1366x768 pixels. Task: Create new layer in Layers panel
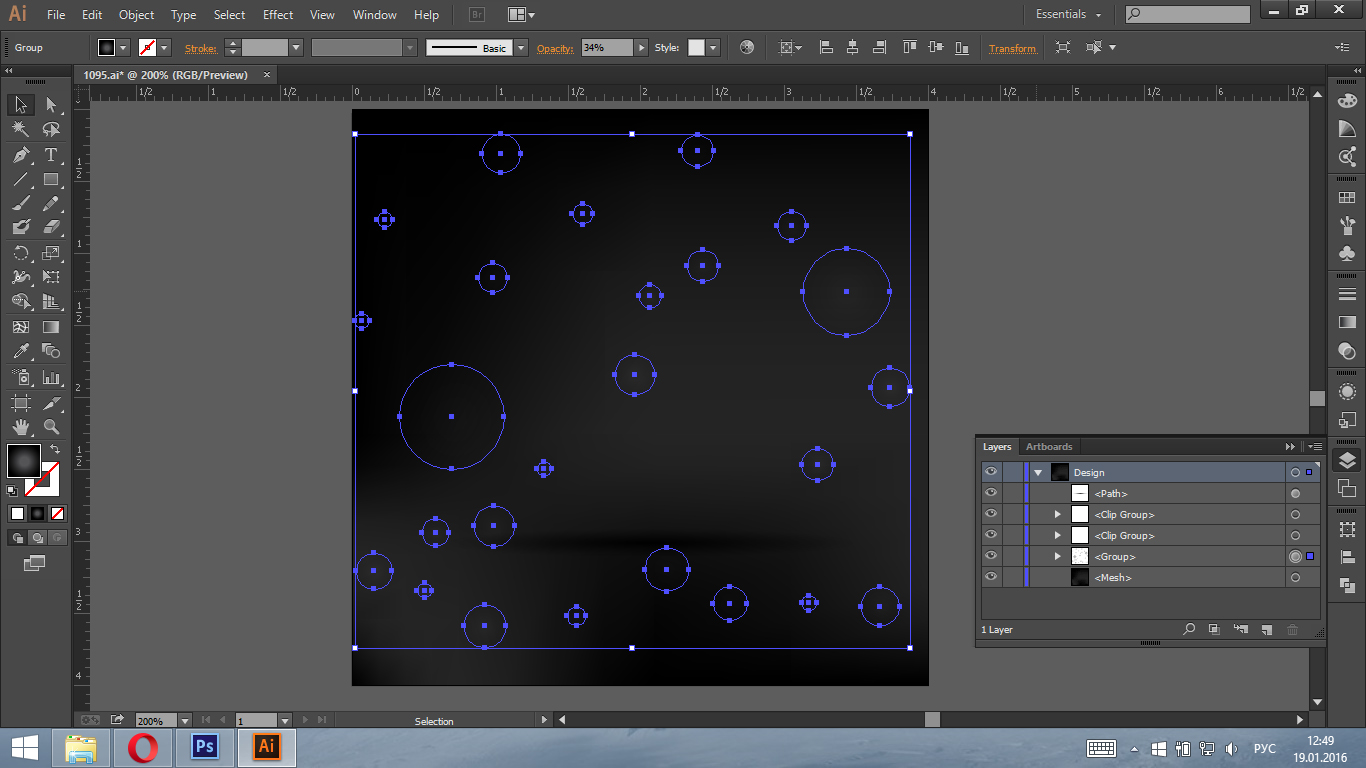1266,630
